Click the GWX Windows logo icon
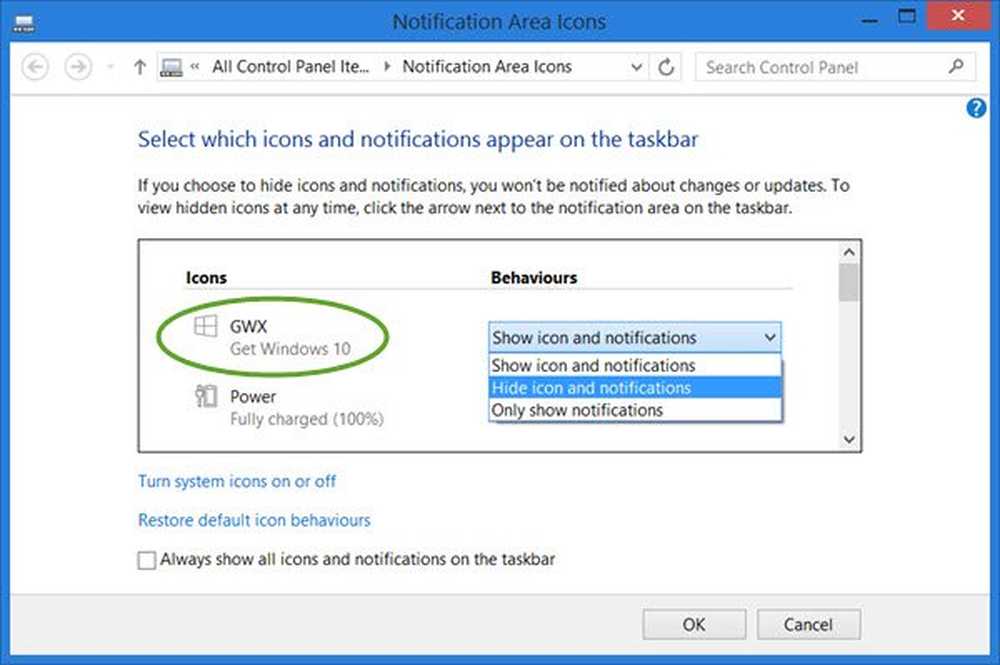Viewport: 1000px width, 665px height. pos(204,327)
